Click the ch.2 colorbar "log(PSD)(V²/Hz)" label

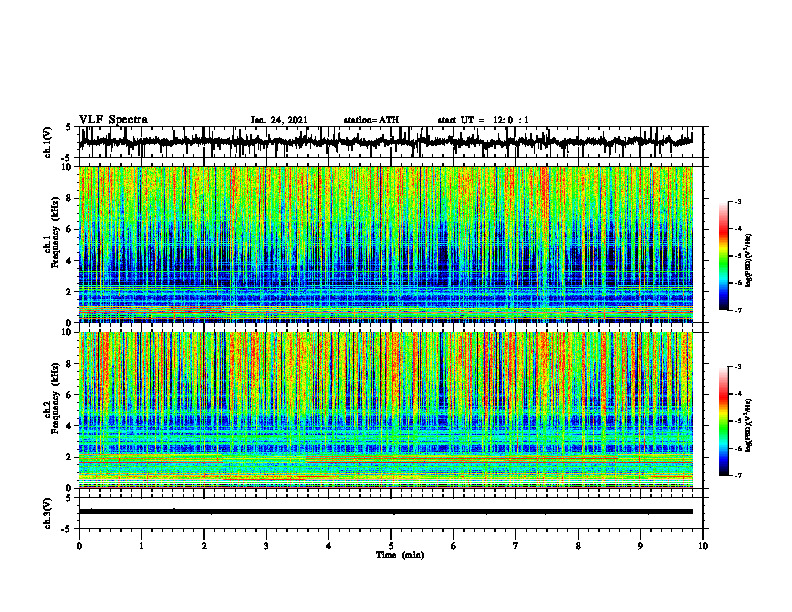(749, 425)
